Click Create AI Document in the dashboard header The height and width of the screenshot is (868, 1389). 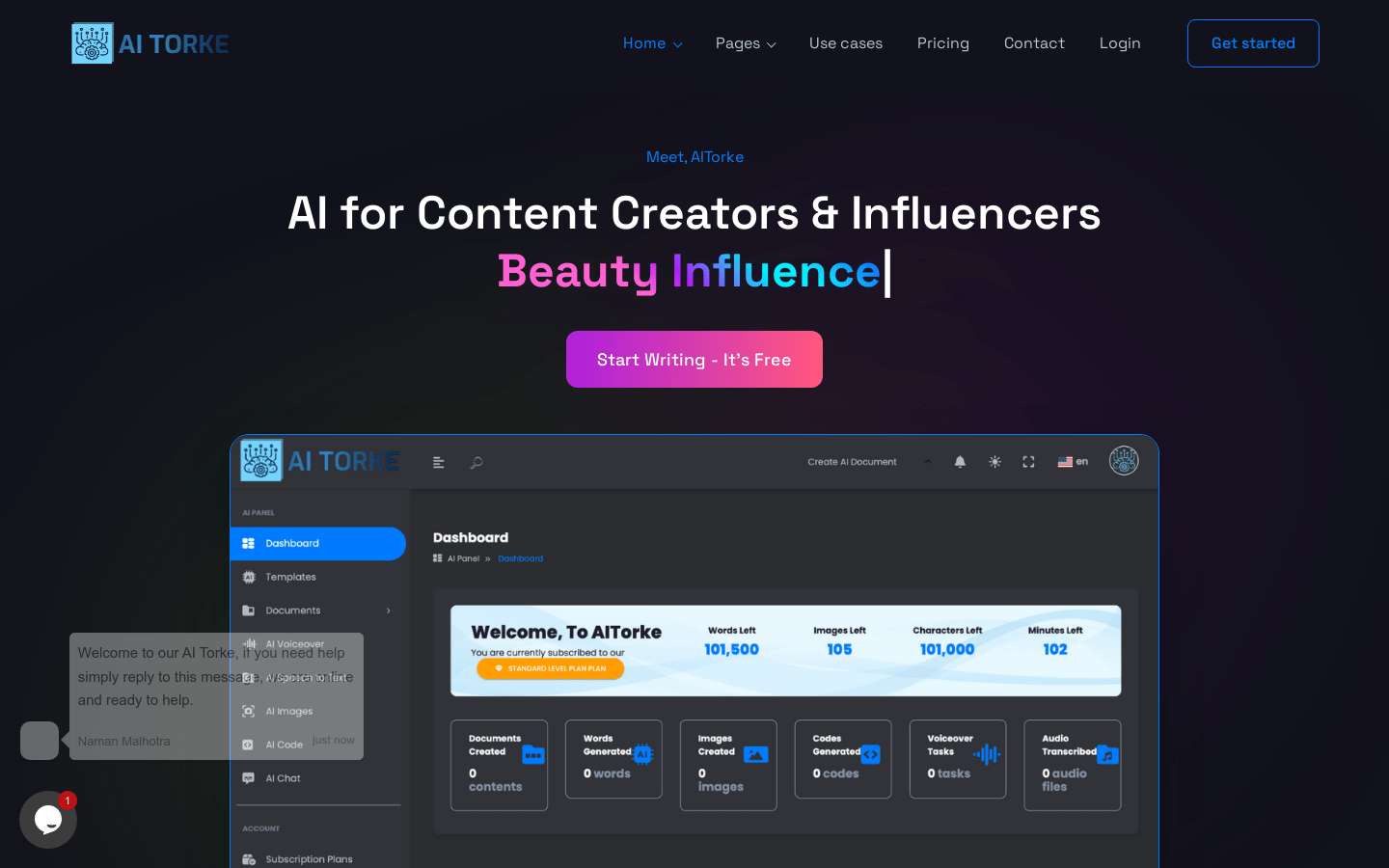852,462
